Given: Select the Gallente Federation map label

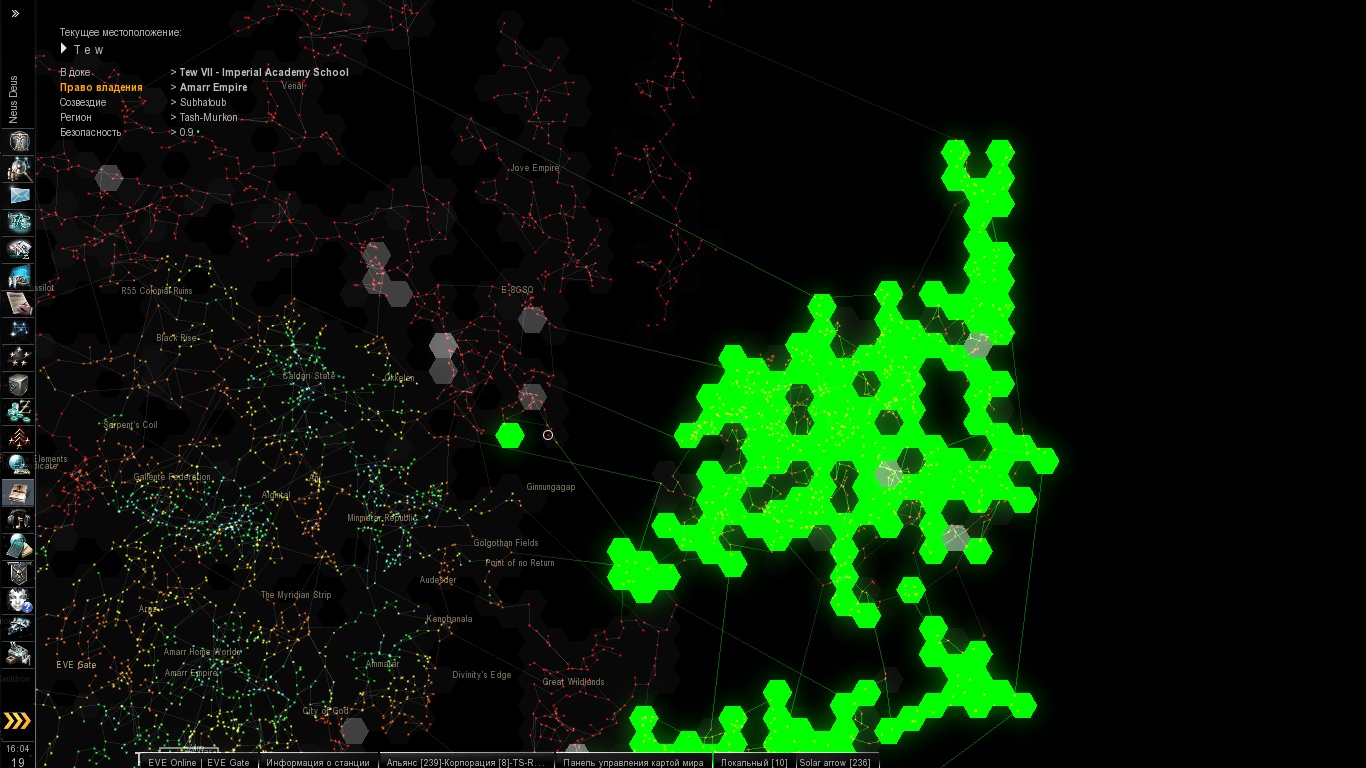Looking at the screenshot, I should point(172,477).
